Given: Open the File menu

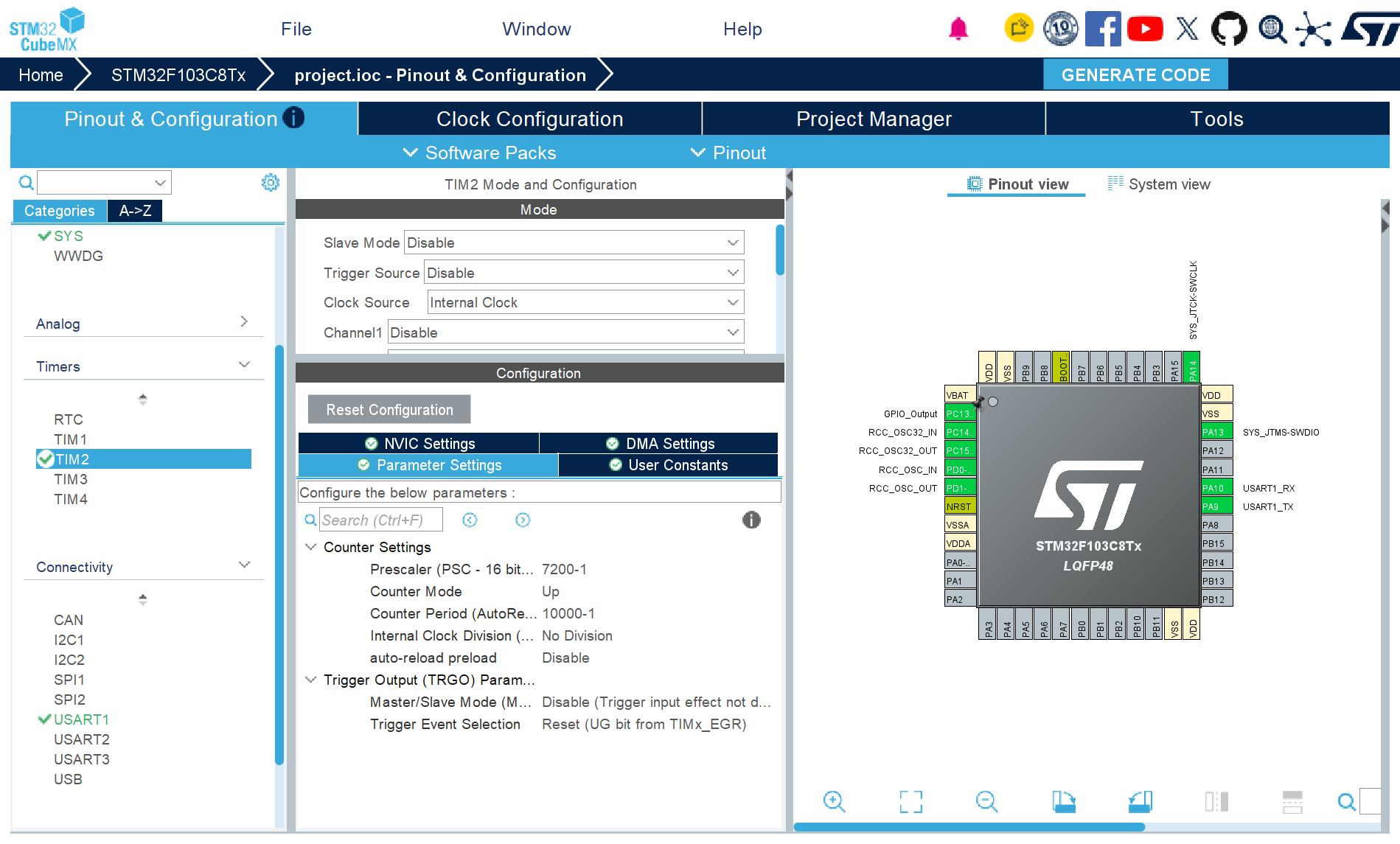Looking at the screenshot, I should coord(296,29).
